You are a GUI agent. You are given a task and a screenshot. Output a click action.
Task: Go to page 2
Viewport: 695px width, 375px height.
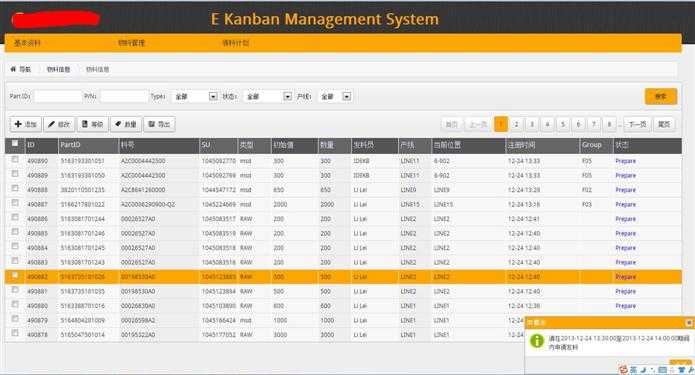tap(516, 124)
